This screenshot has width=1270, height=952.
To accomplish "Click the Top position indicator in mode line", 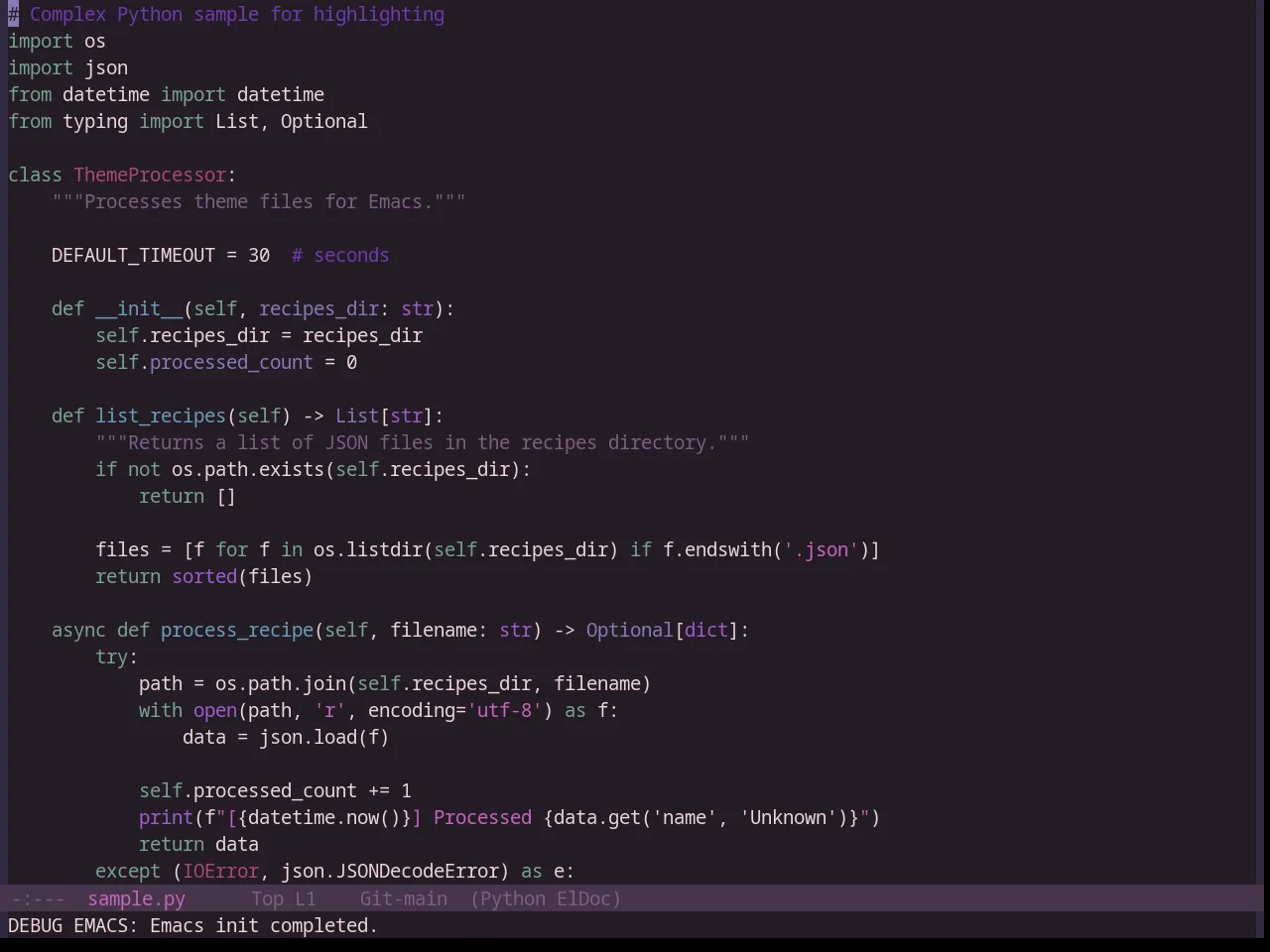I will tap(267, 898).
